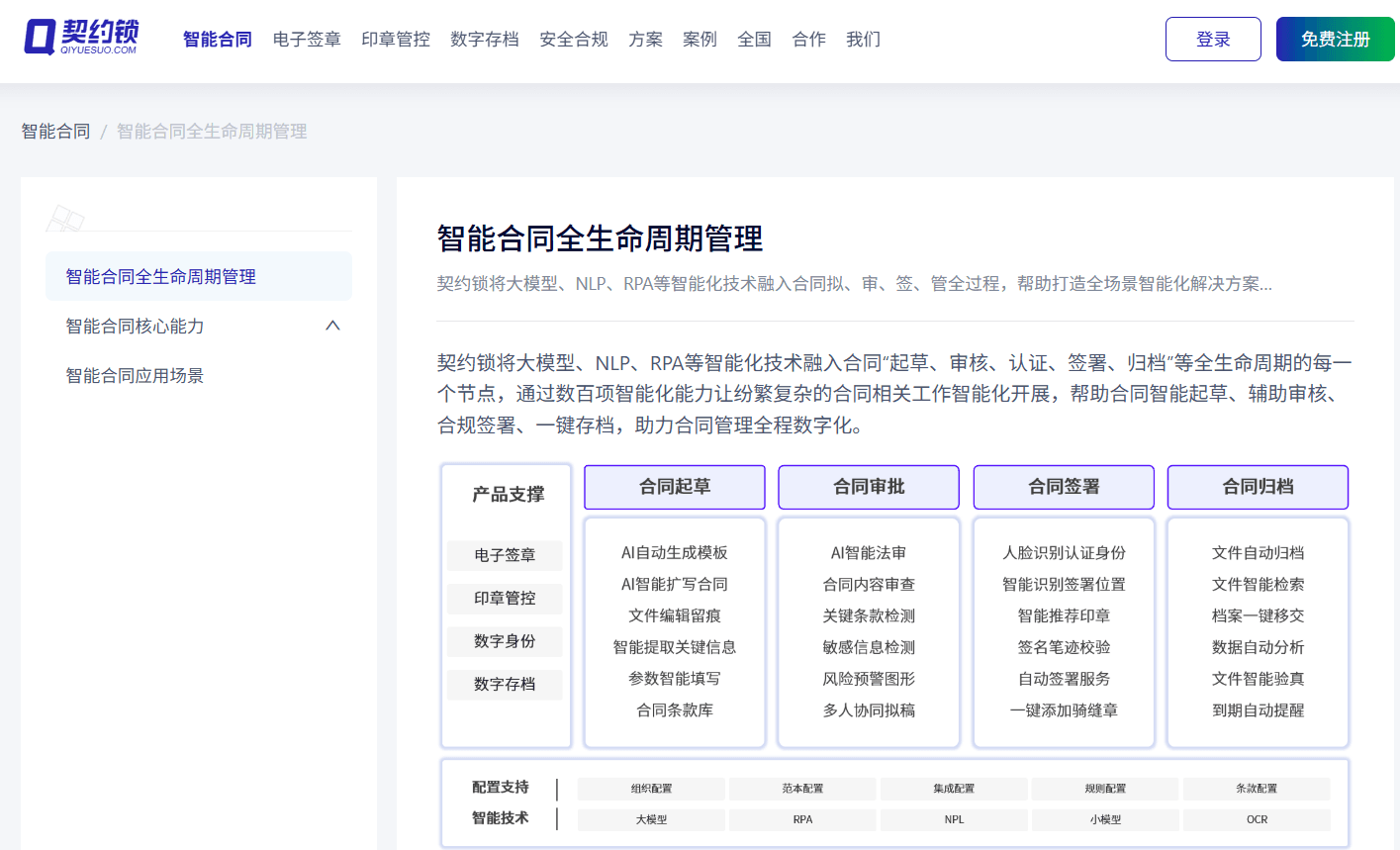
Task: Click the 智能合同 breadcrumb link
Action: 55,132
